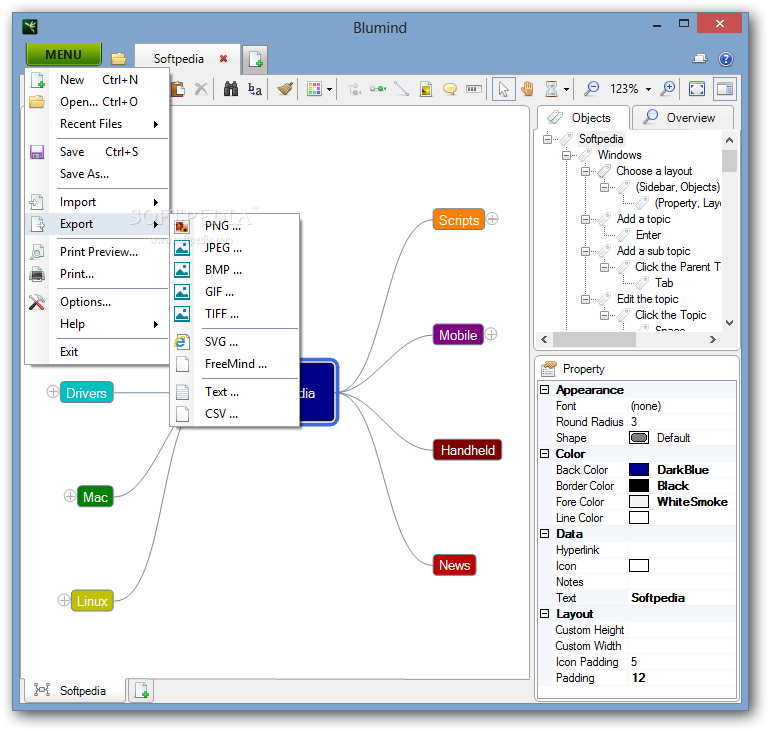The image size is (769, 731).
Task: Export as FreeMind ...
Action: [x=235, y=364]
